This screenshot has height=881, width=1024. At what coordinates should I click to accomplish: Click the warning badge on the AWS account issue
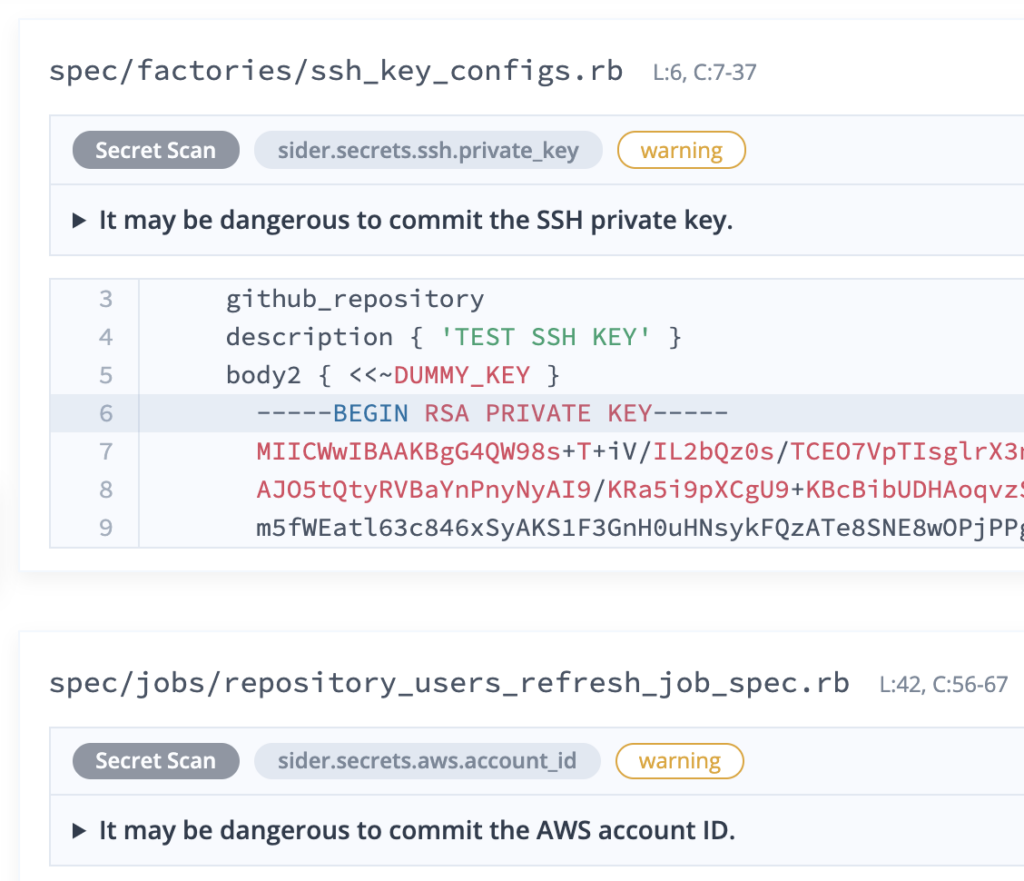[679, 760]
